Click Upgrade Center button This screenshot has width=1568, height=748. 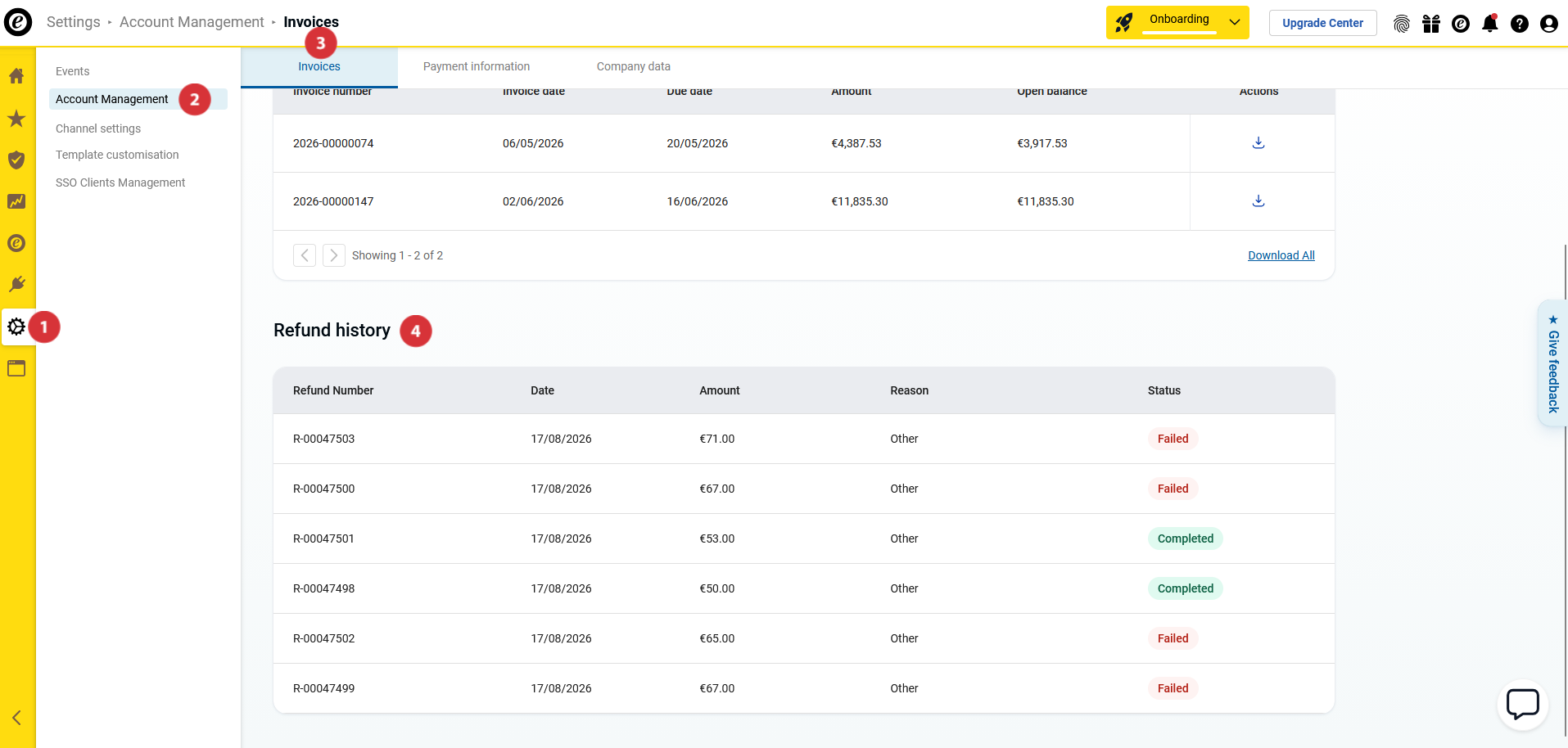click(1323, 23)
